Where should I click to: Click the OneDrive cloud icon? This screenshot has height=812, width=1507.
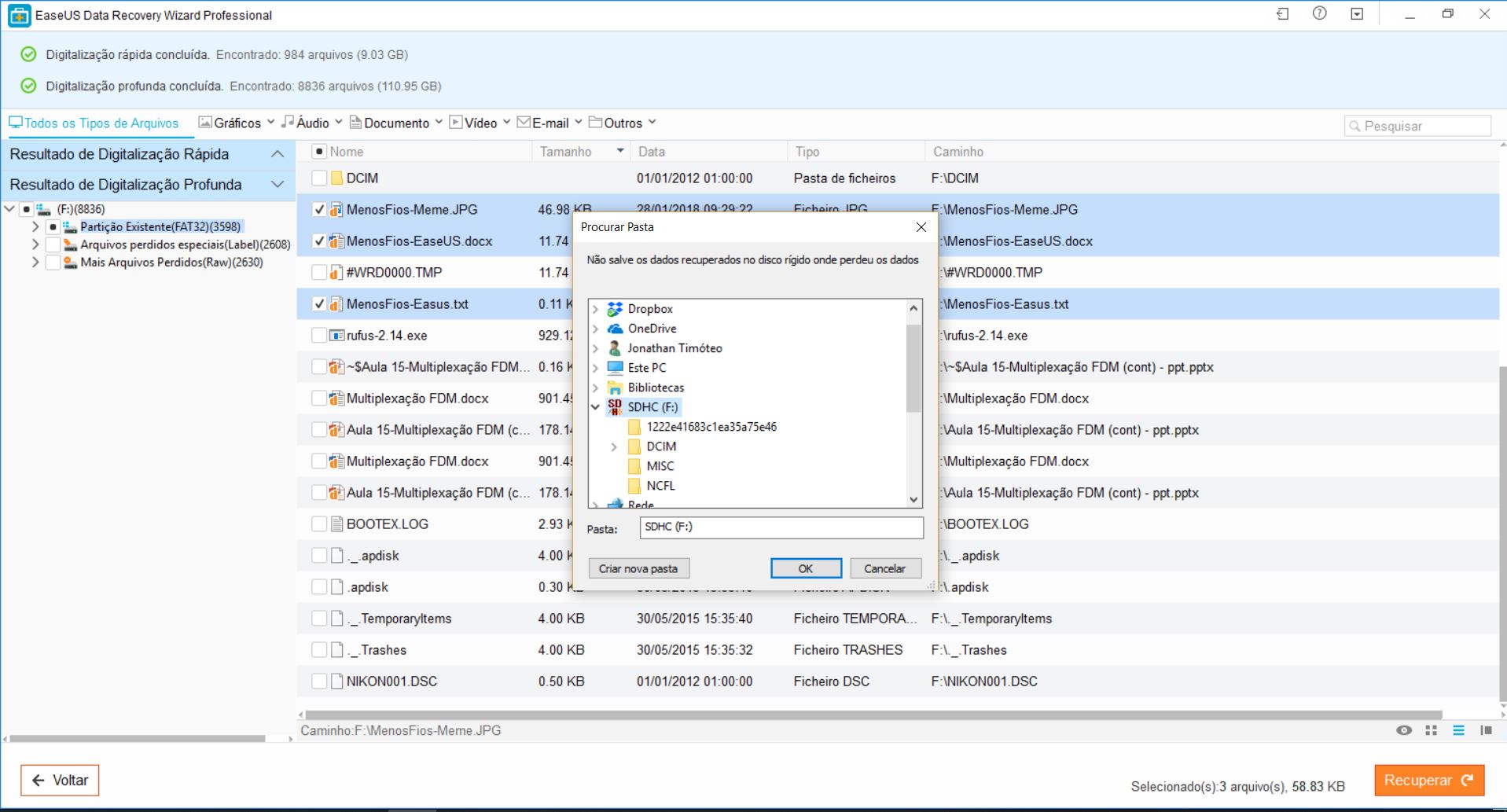(615, 329)
